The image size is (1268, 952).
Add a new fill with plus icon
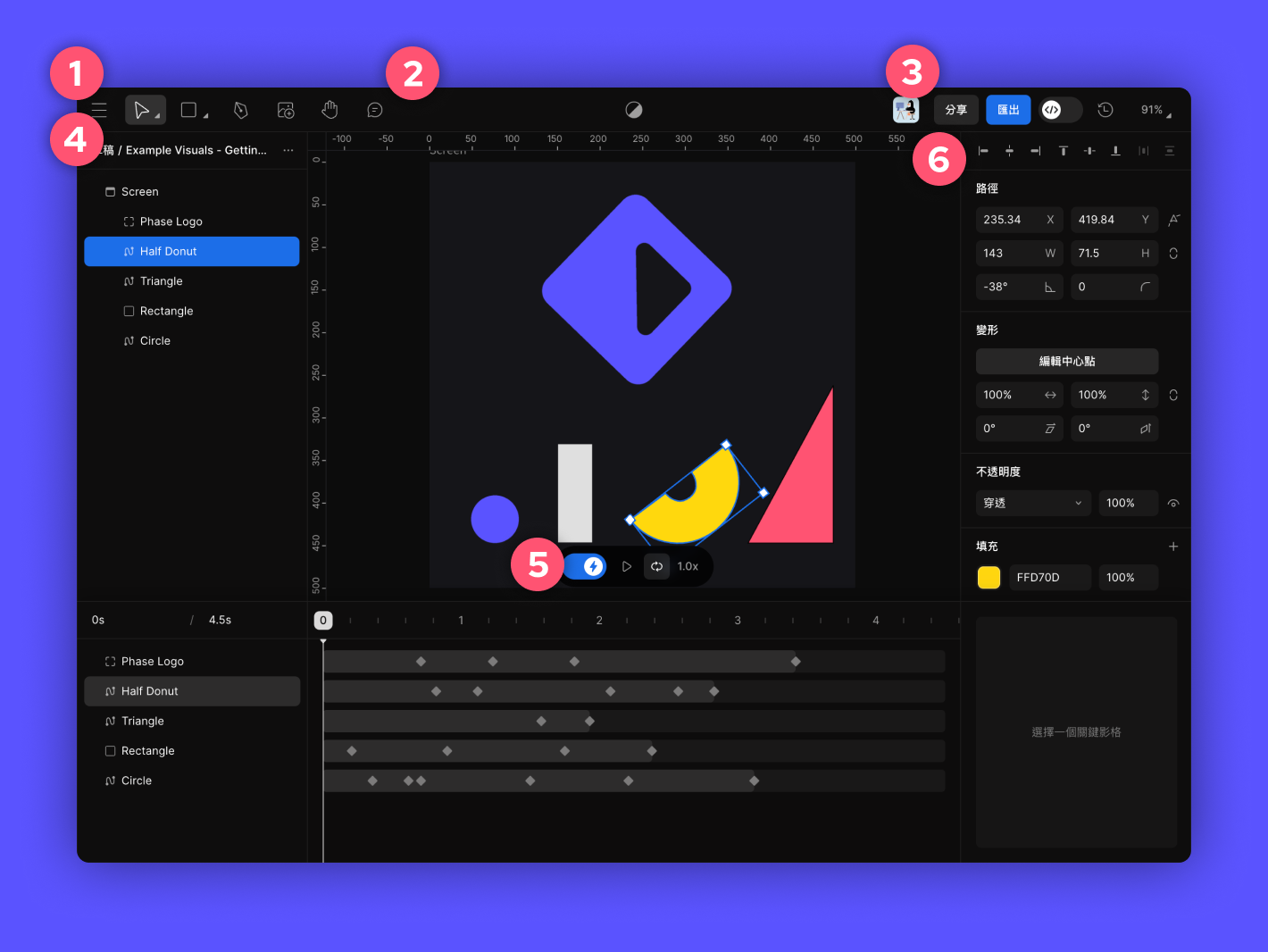(x=1173, y=547)
